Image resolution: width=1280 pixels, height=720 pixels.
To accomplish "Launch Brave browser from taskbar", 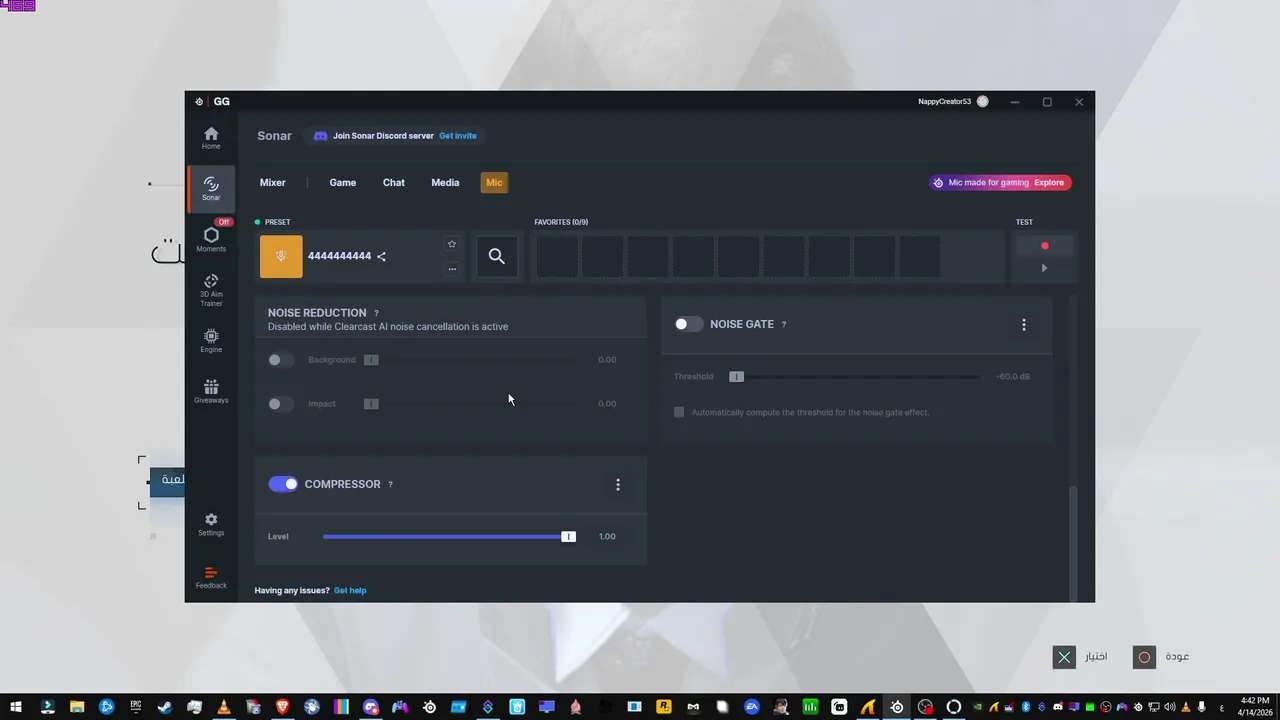I will pos(282,707).
